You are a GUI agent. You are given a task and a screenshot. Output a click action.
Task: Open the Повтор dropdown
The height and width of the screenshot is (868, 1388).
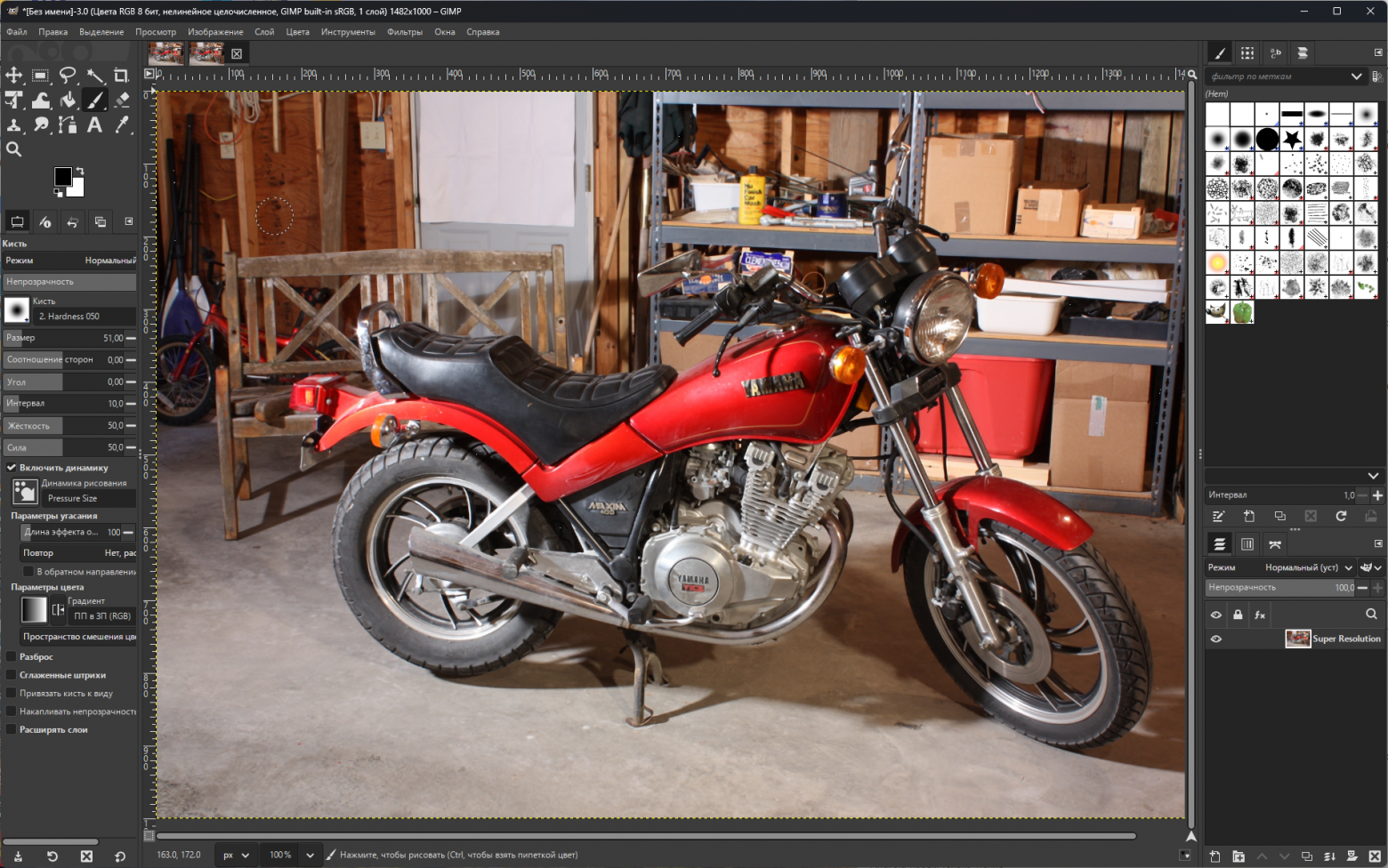[x=78, y=552]
